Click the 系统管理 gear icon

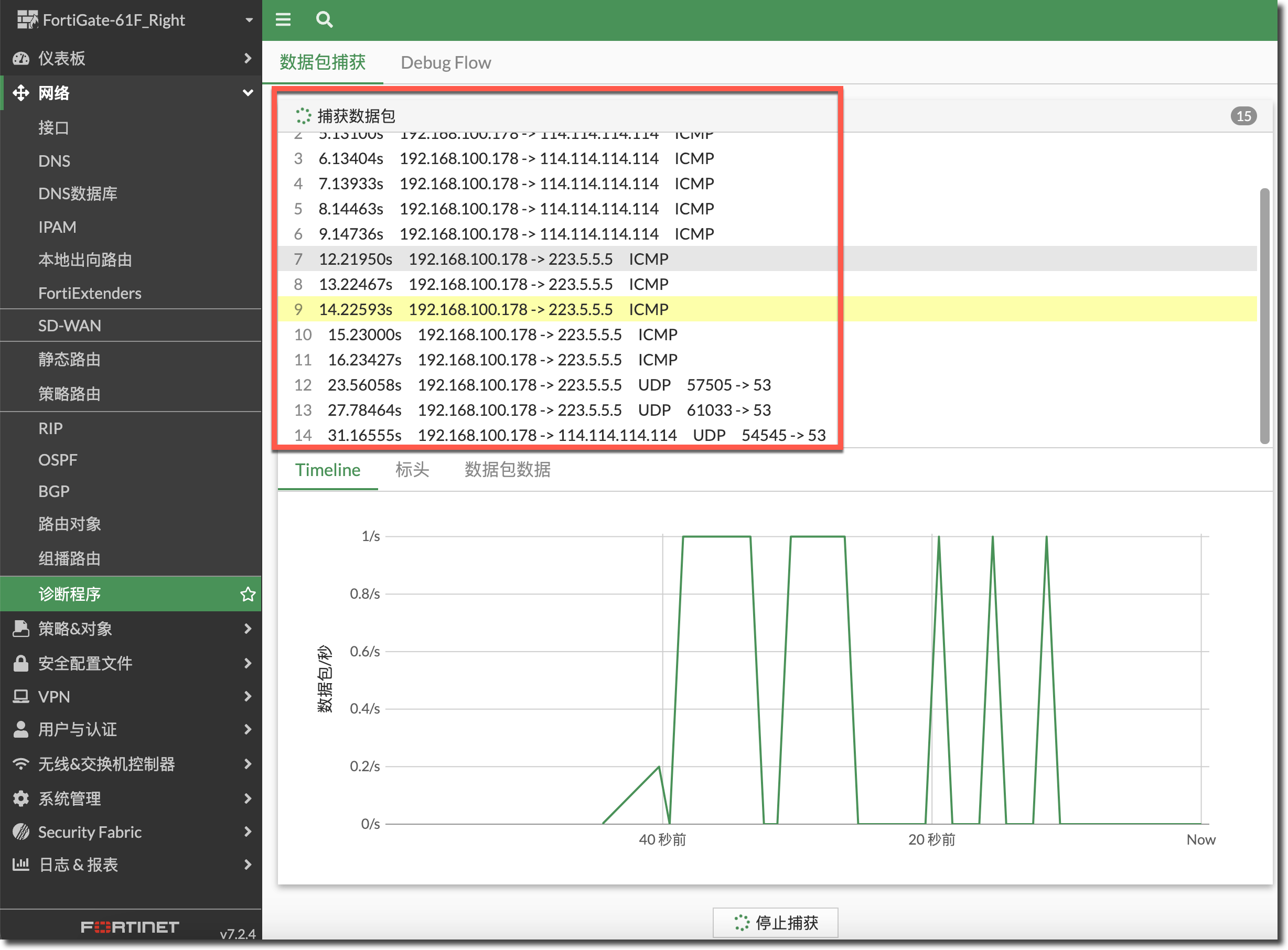click(x=22, y=798)
